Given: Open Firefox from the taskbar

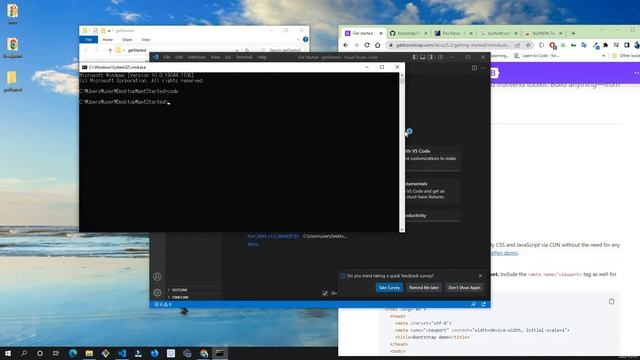Looking at the screenshot, I should click(x=155, y=353).
